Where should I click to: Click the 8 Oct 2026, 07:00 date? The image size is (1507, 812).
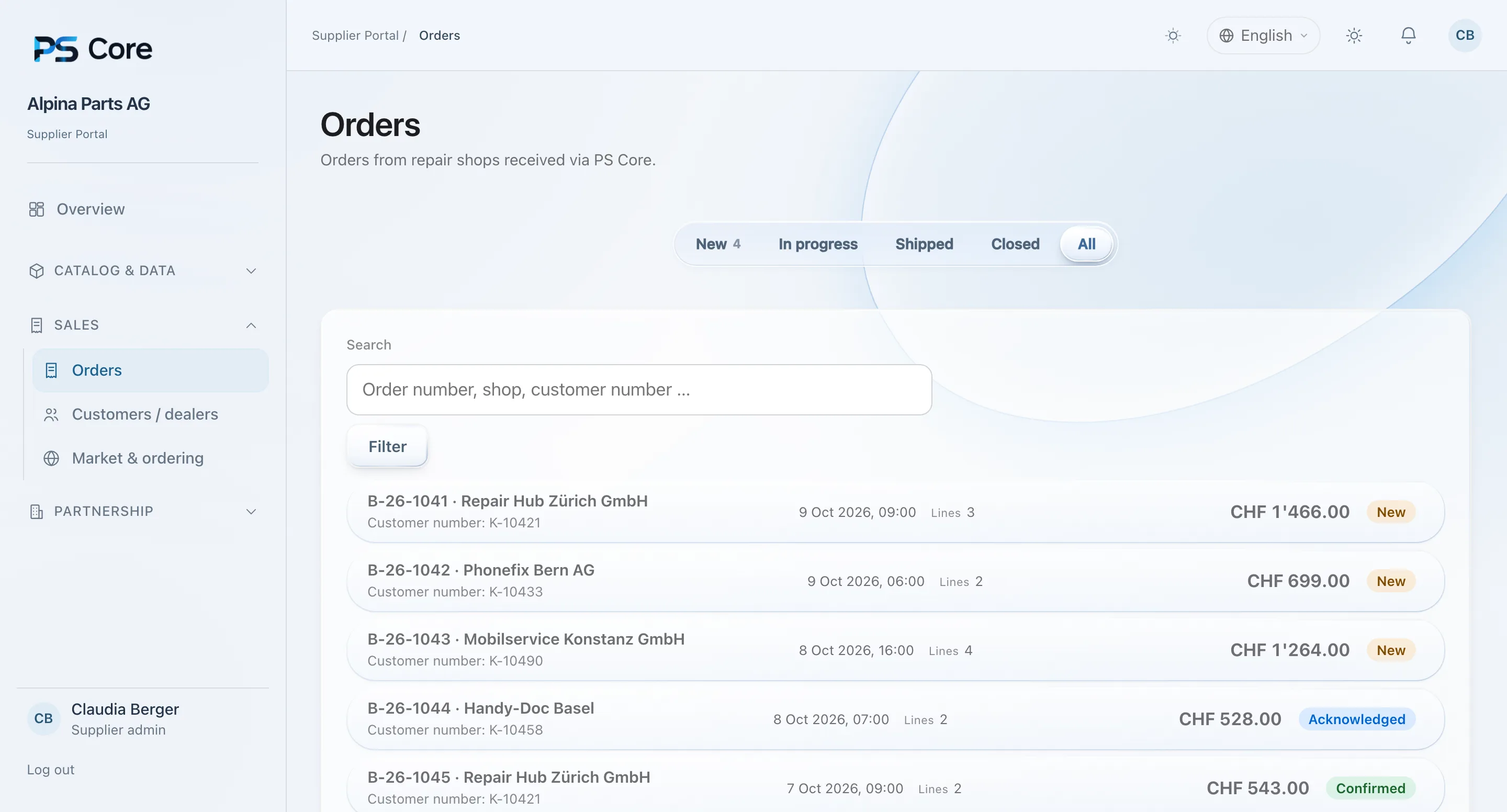click(831, 719)
